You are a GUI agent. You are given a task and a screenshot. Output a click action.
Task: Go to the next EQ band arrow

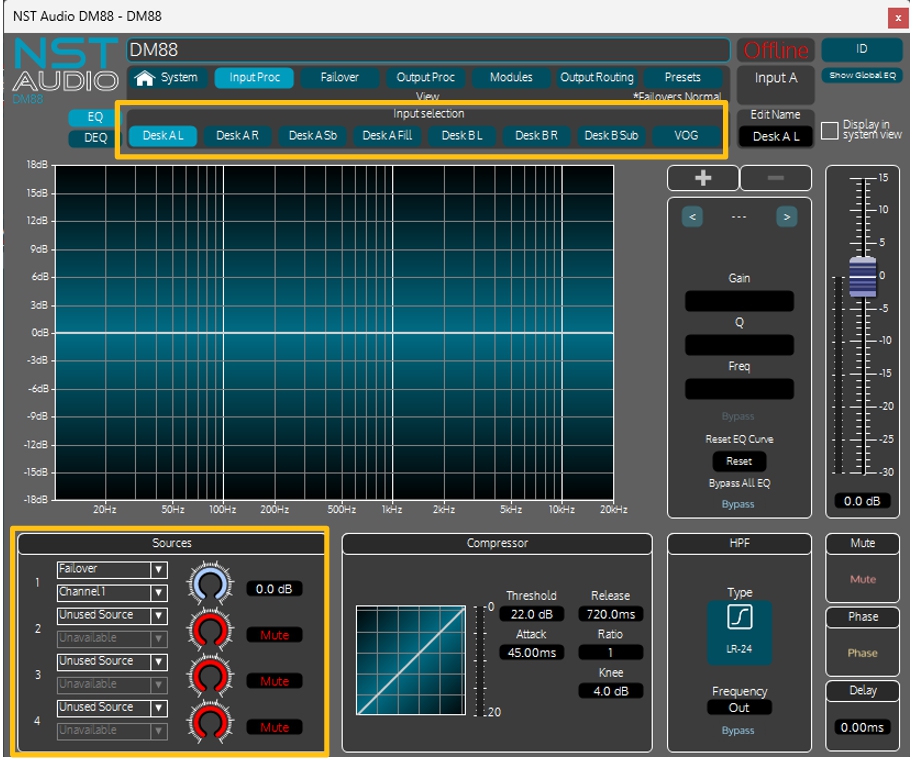pos(787,216)
